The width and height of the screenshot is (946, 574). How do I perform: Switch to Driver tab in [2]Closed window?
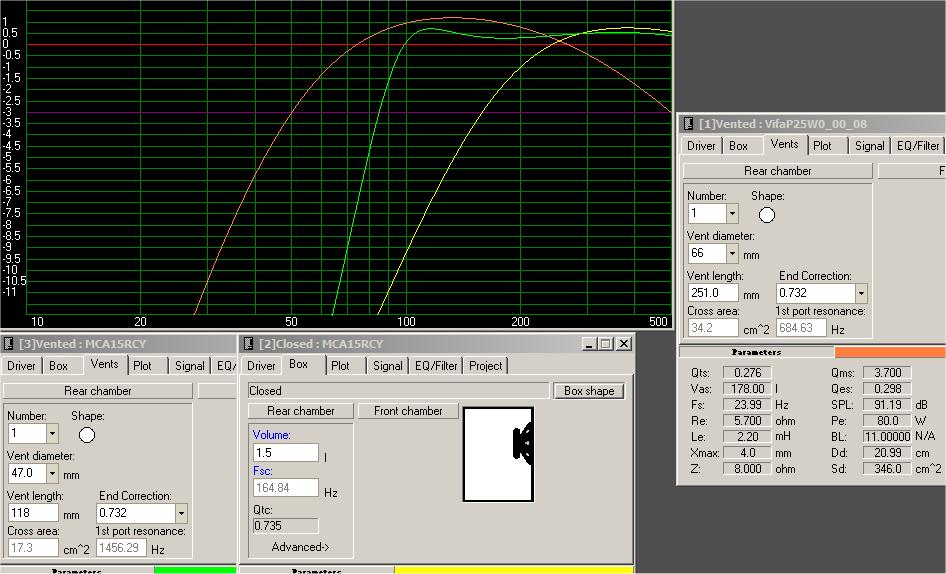click(261, 366)
